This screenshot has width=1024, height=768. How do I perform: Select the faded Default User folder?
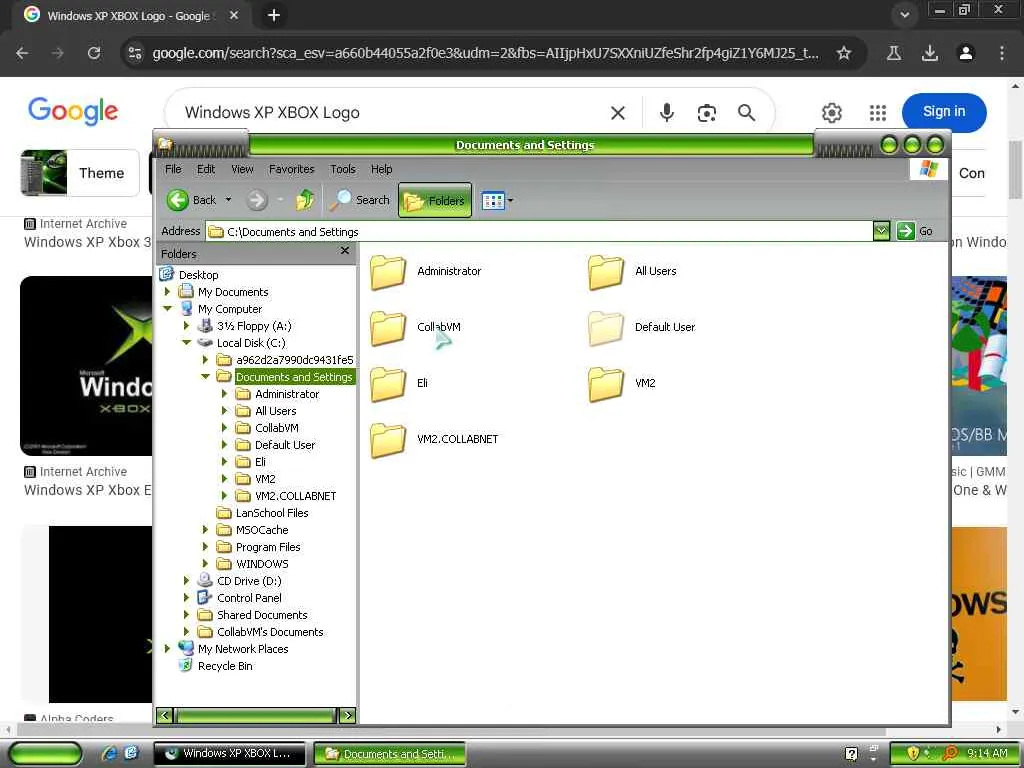pos(606,328)
